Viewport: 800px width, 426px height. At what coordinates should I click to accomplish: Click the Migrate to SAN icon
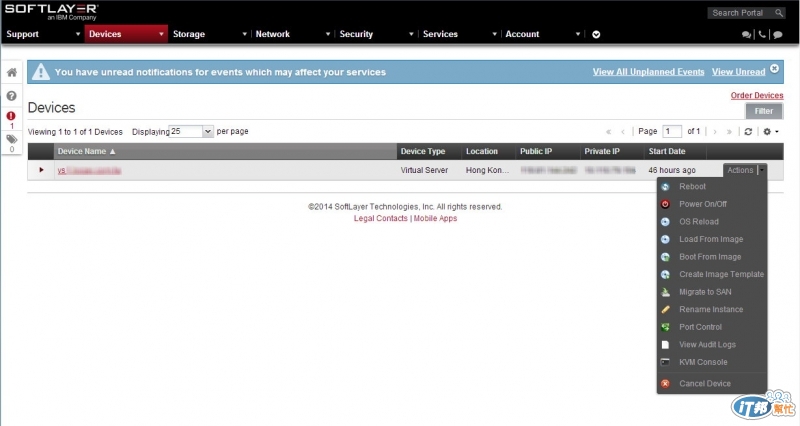pyautogui.click(x=665, y=292)
